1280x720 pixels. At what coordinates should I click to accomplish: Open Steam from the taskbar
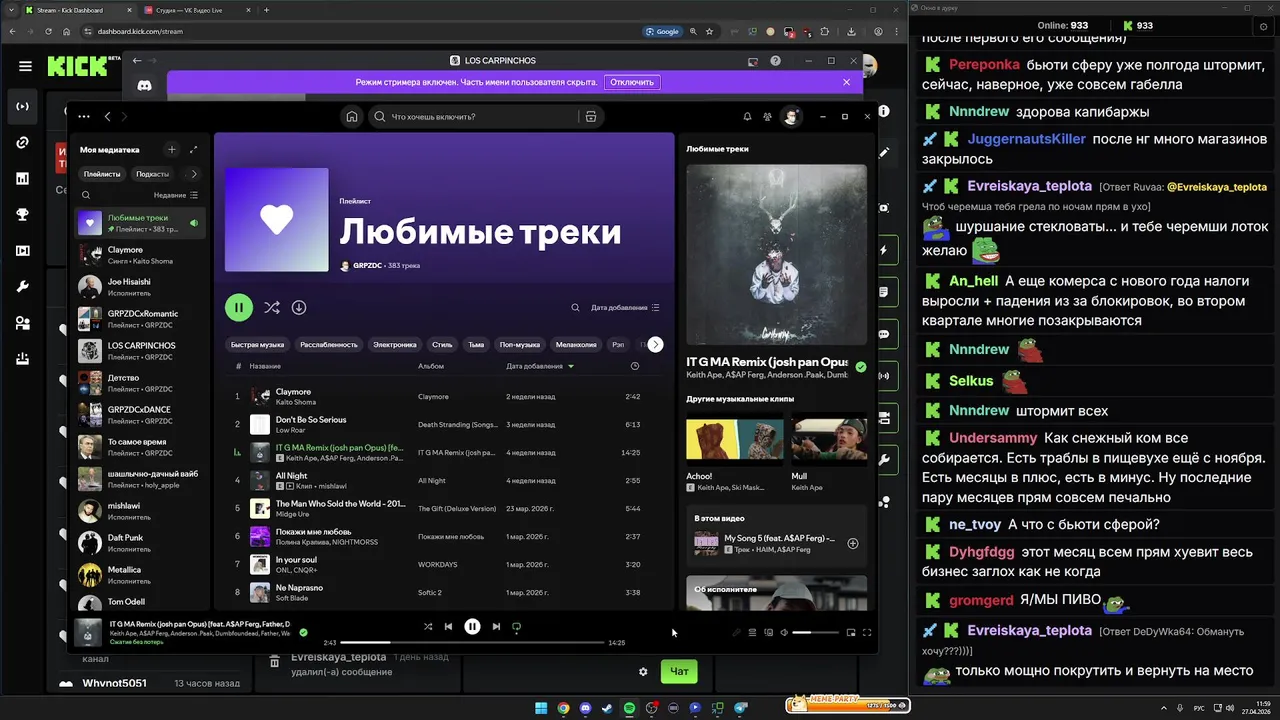[607, 708]
